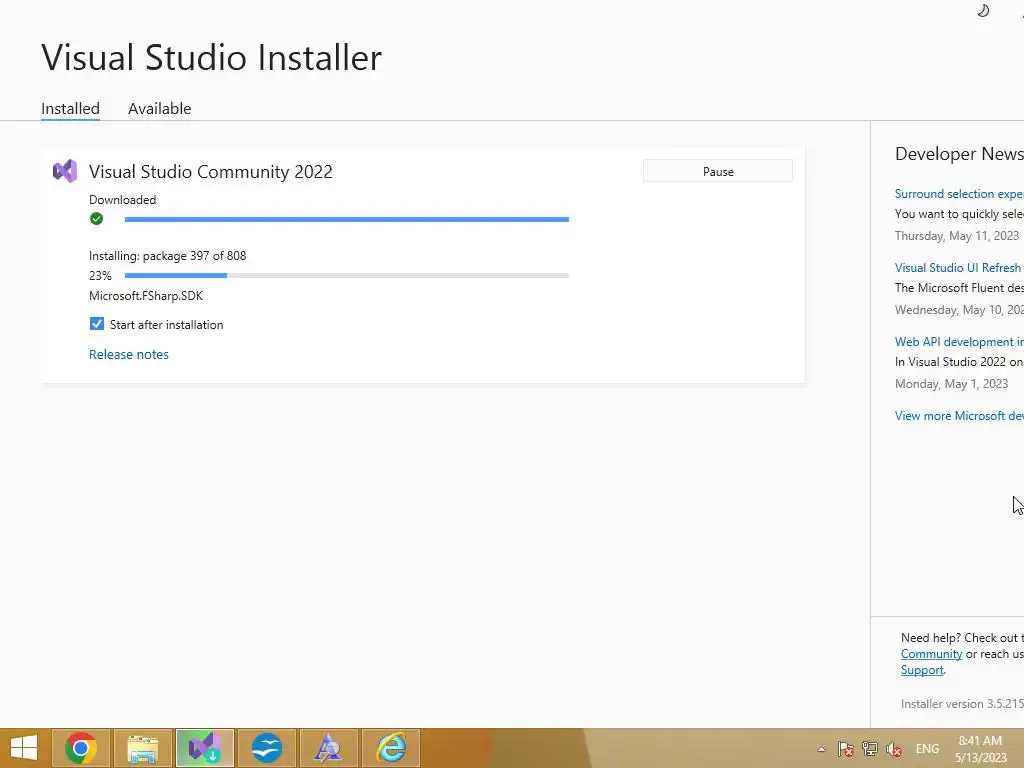This screenshot has height=768, width=1024.
Task: Open Surround selection news article link
Action: [x=959, y=194]
